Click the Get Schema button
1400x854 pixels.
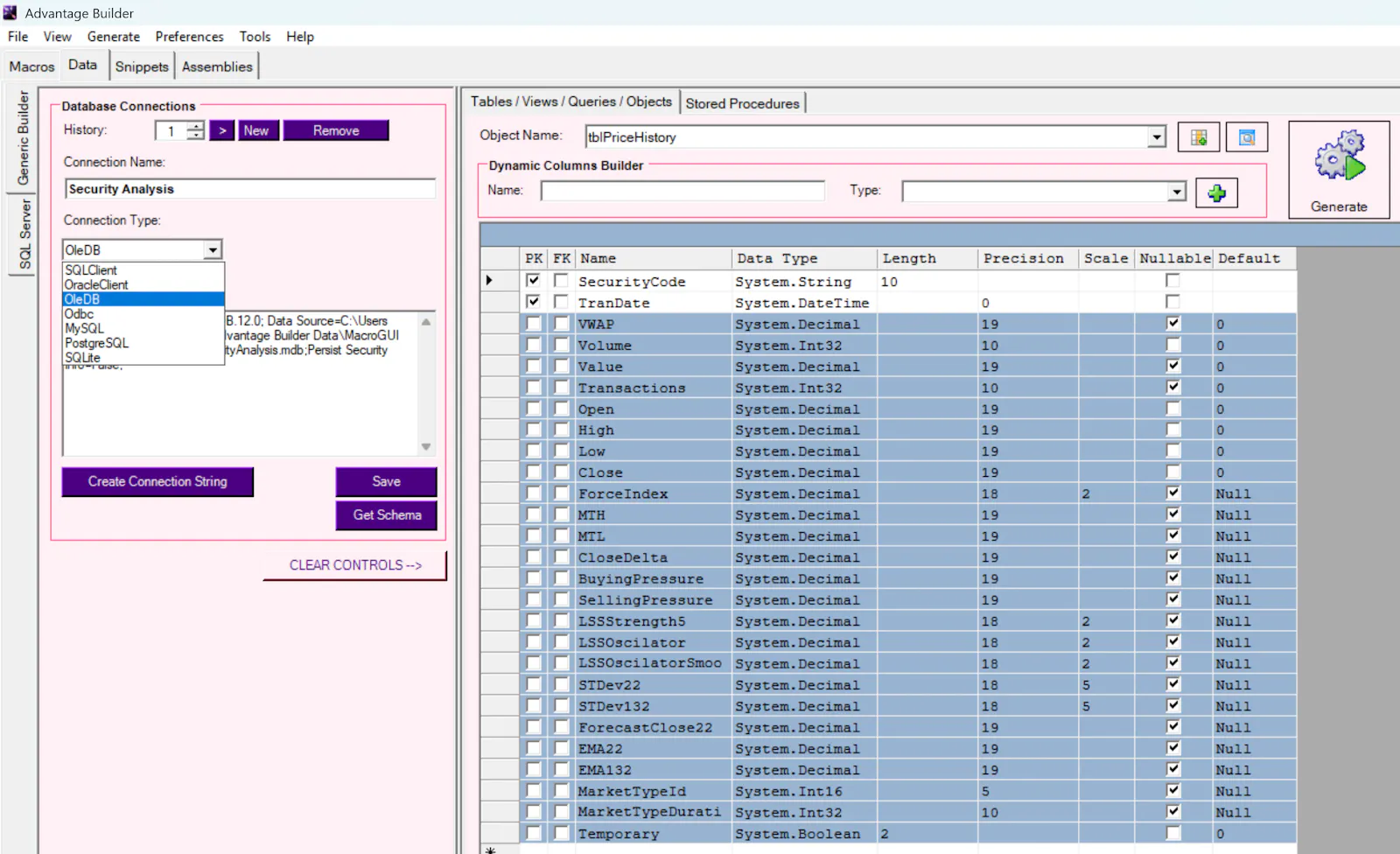coord(386,514)
